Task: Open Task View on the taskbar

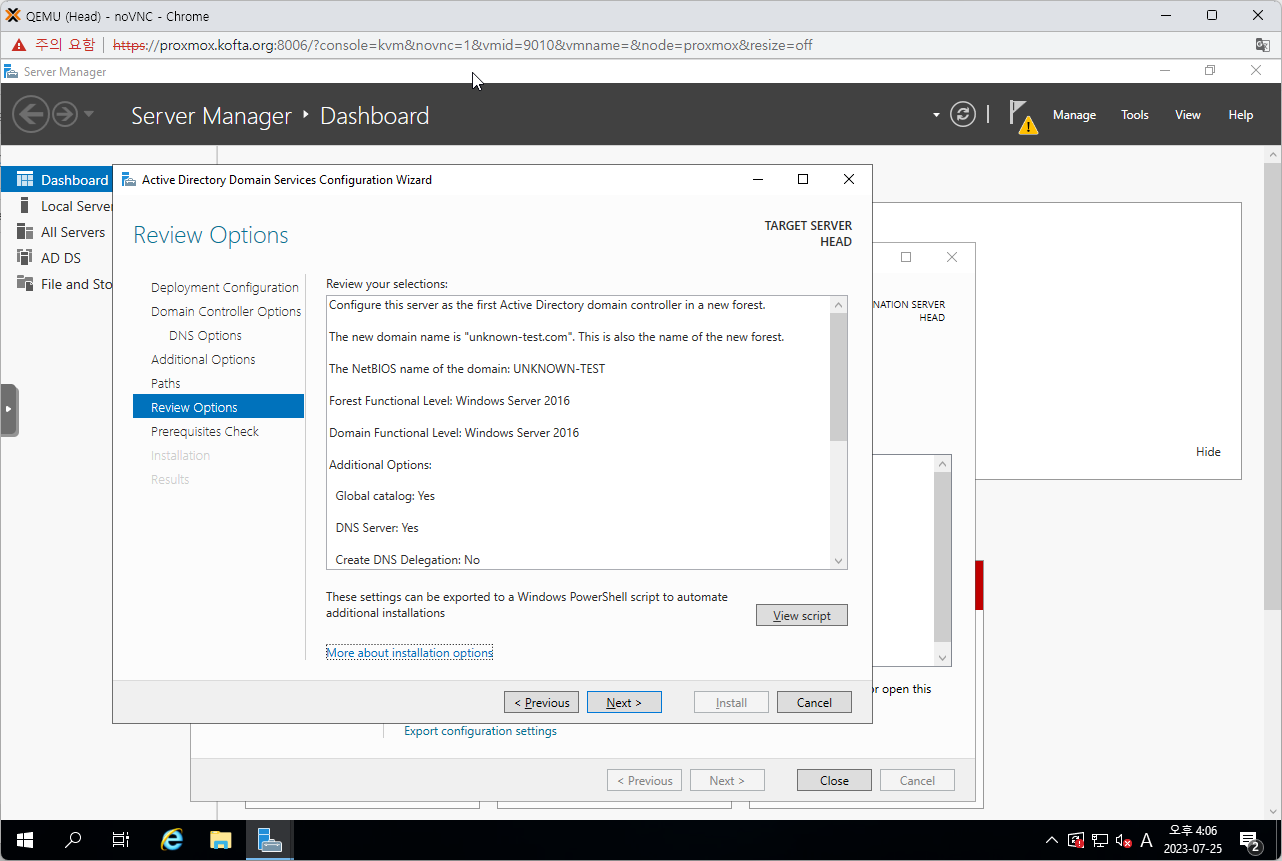Action: [121, 840]
